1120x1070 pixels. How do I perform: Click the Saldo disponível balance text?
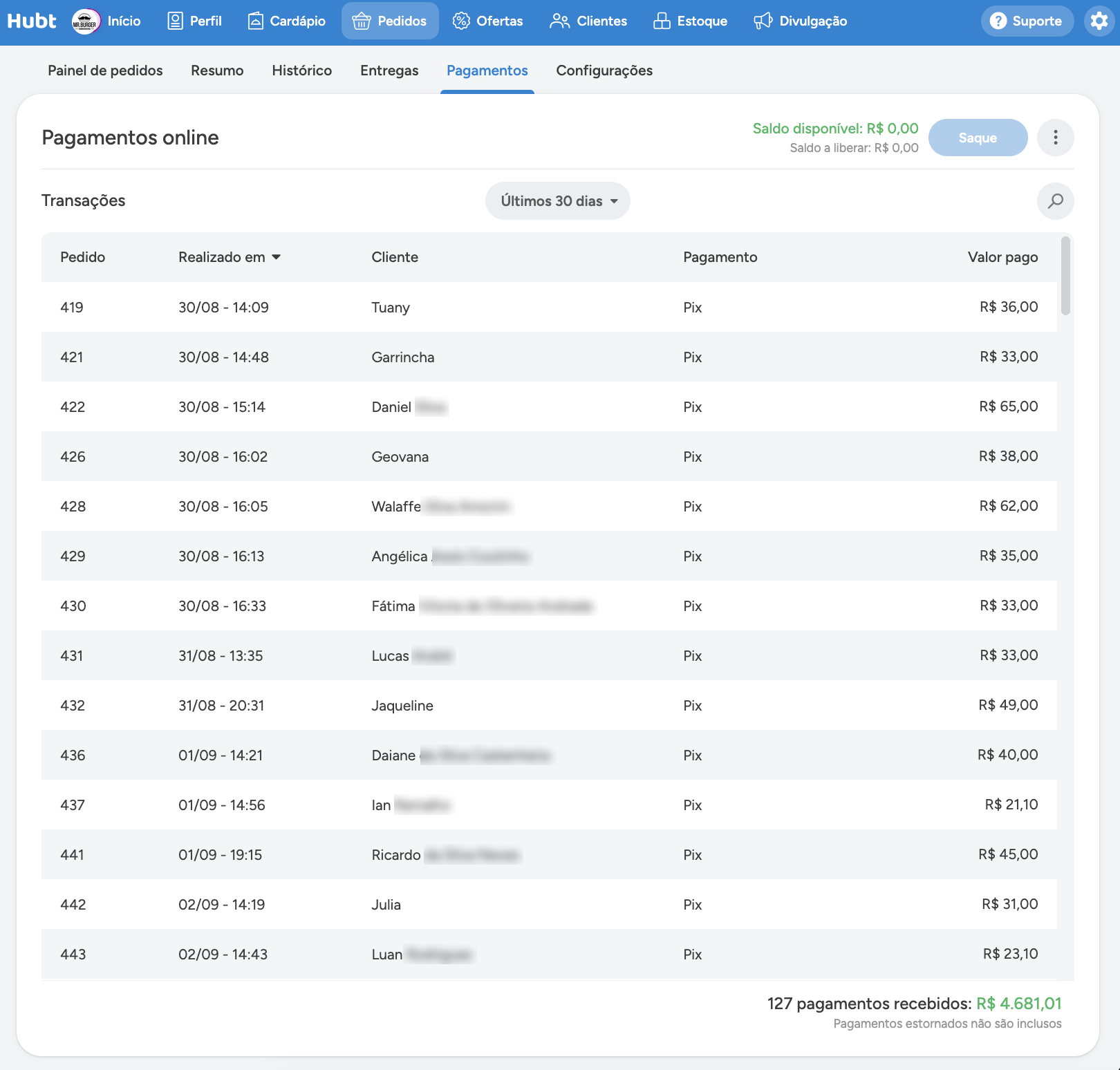coord(835,129)
